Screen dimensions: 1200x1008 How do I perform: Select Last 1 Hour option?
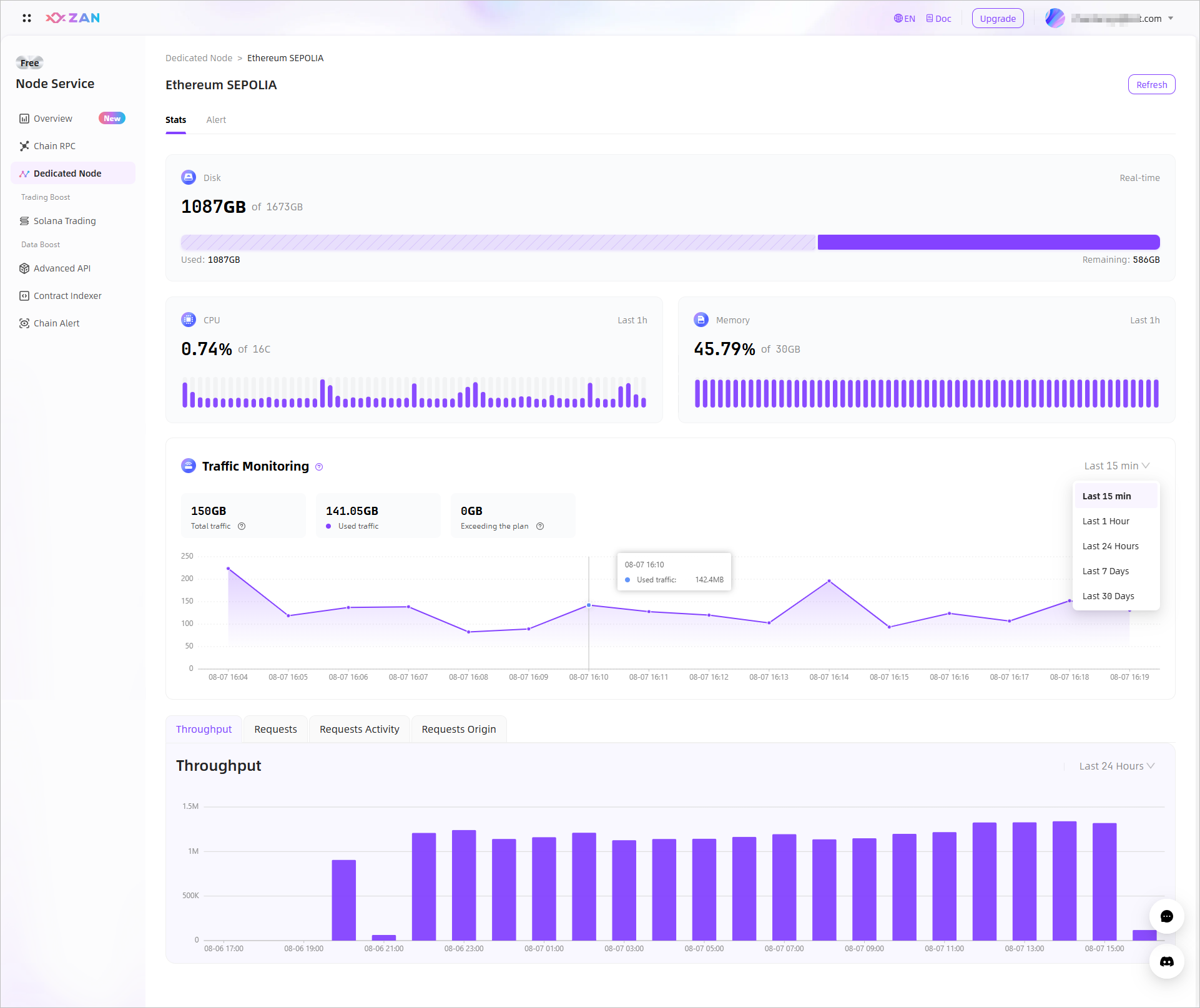1116,521
